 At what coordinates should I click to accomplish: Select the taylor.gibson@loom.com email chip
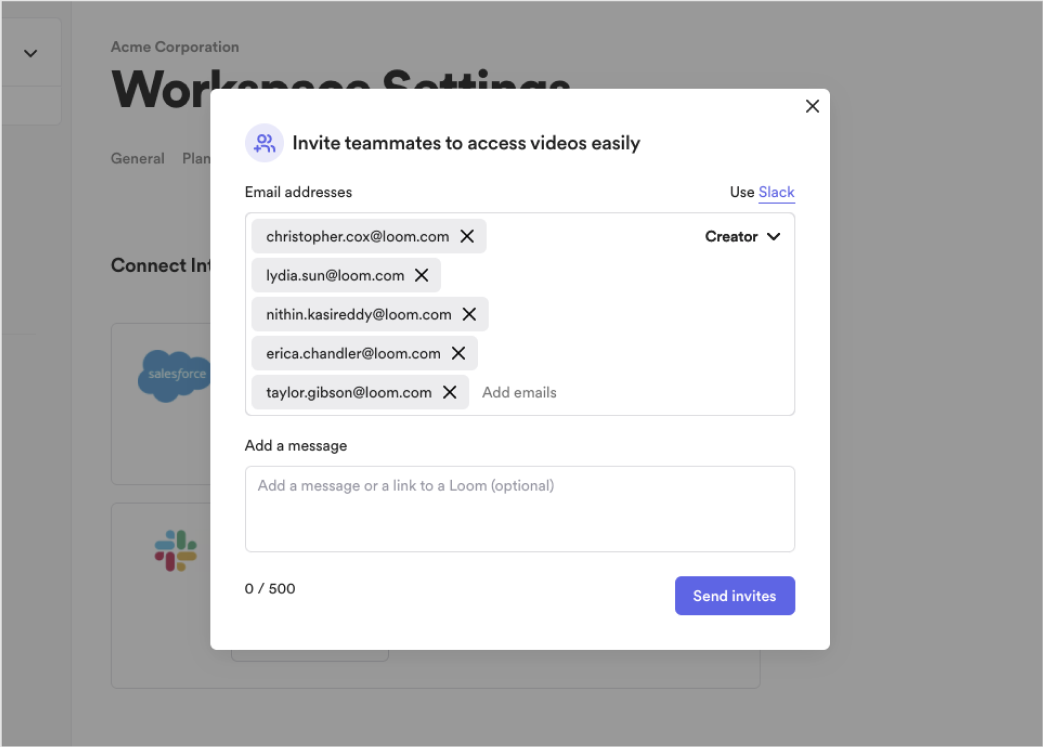point(348,392)
